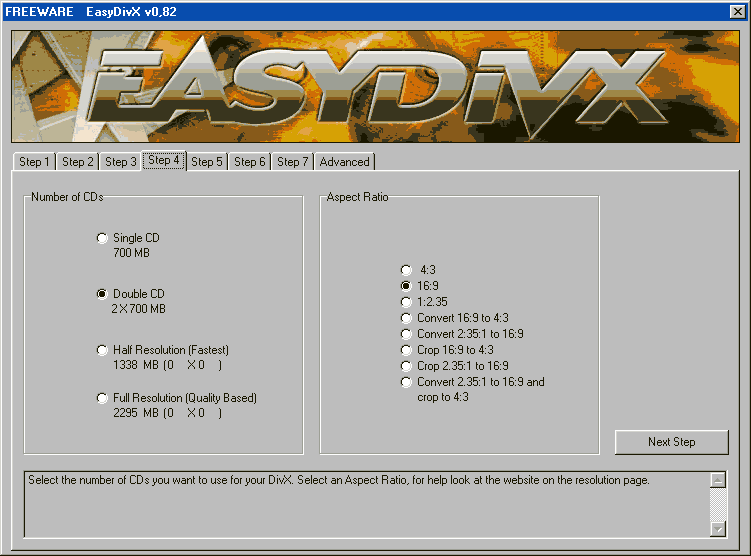Choose Convert 2.35:1 to 16:9
751x556 pixels.
(x=406, y=334)
